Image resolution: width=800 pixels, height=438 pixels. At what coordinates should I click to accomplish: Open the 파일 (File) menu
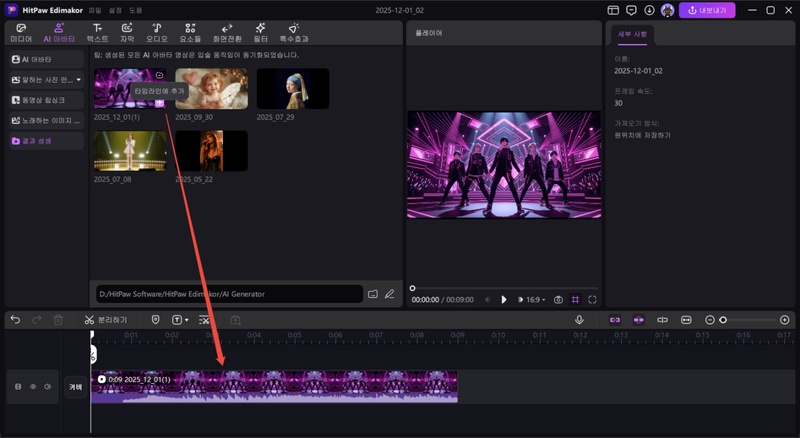click(95, 10)
